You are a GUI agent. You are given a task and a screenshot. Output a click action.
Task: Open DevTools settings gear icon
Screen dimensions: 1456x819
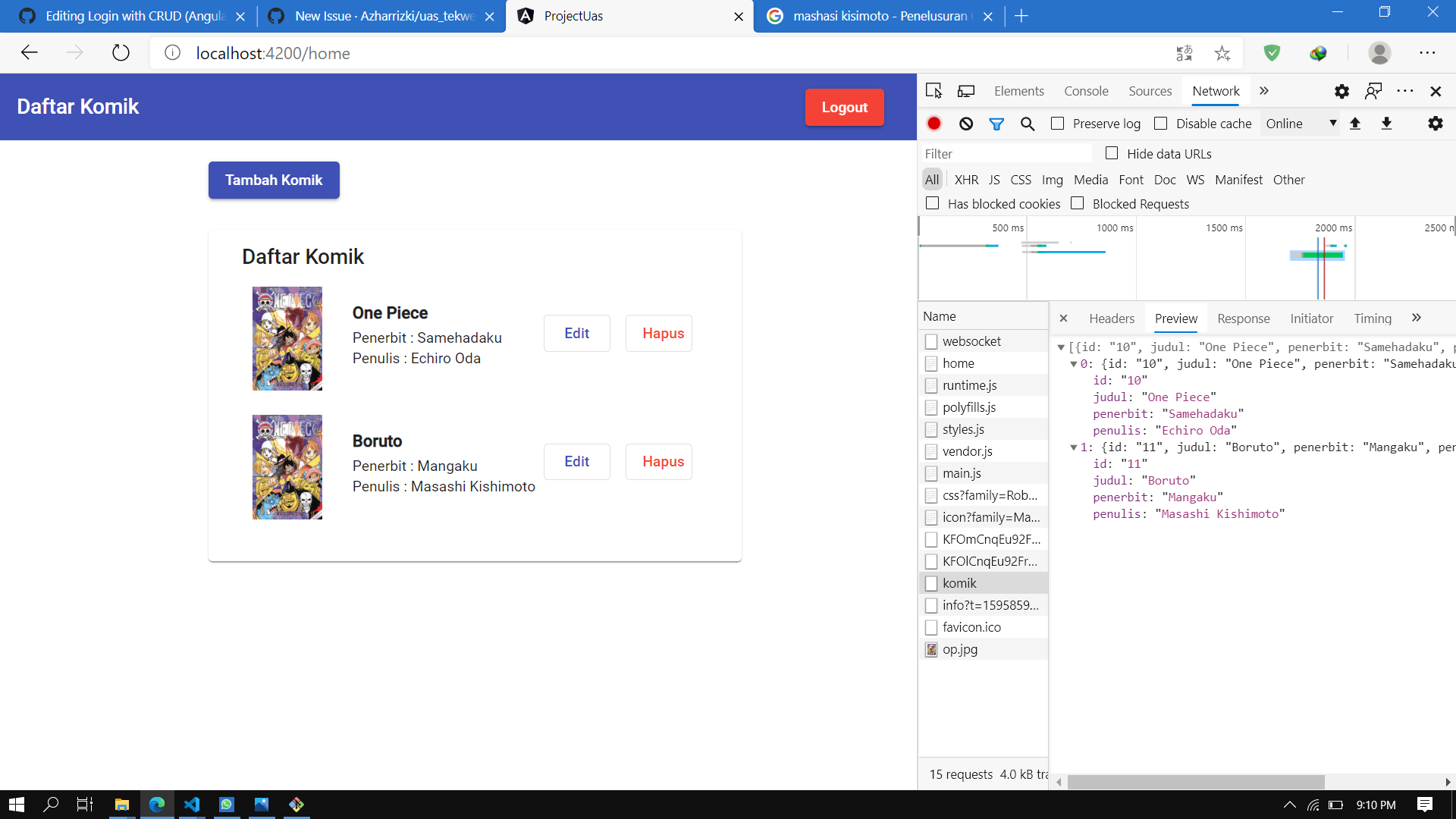(1341, 91)
